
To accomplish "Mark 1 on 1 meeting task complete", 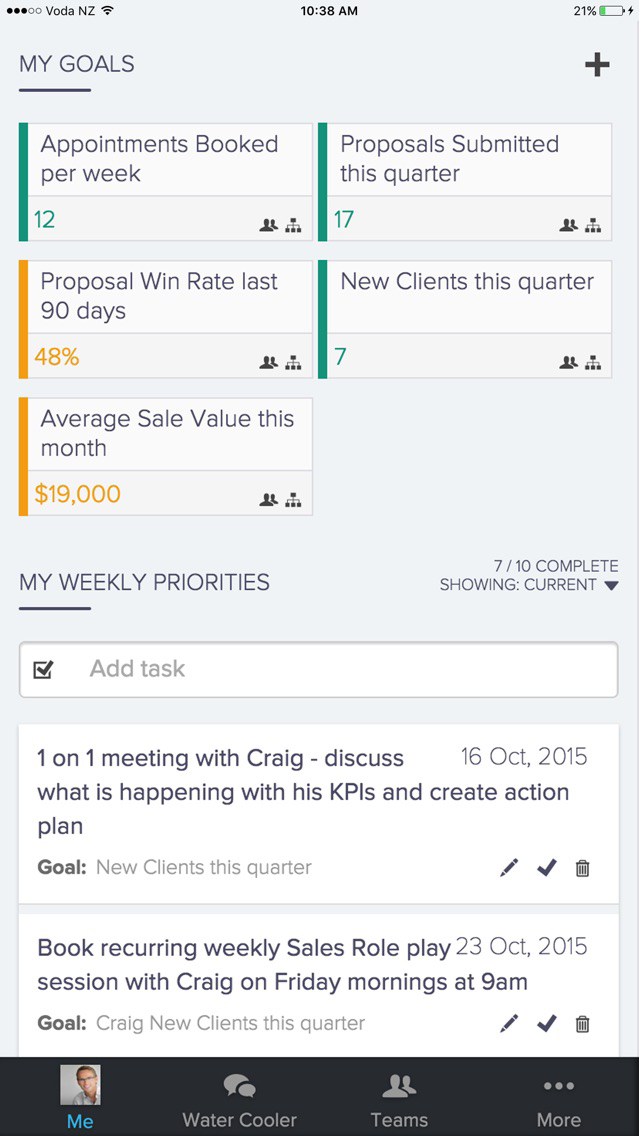I will pyautogui.click(x=547, y=867).
